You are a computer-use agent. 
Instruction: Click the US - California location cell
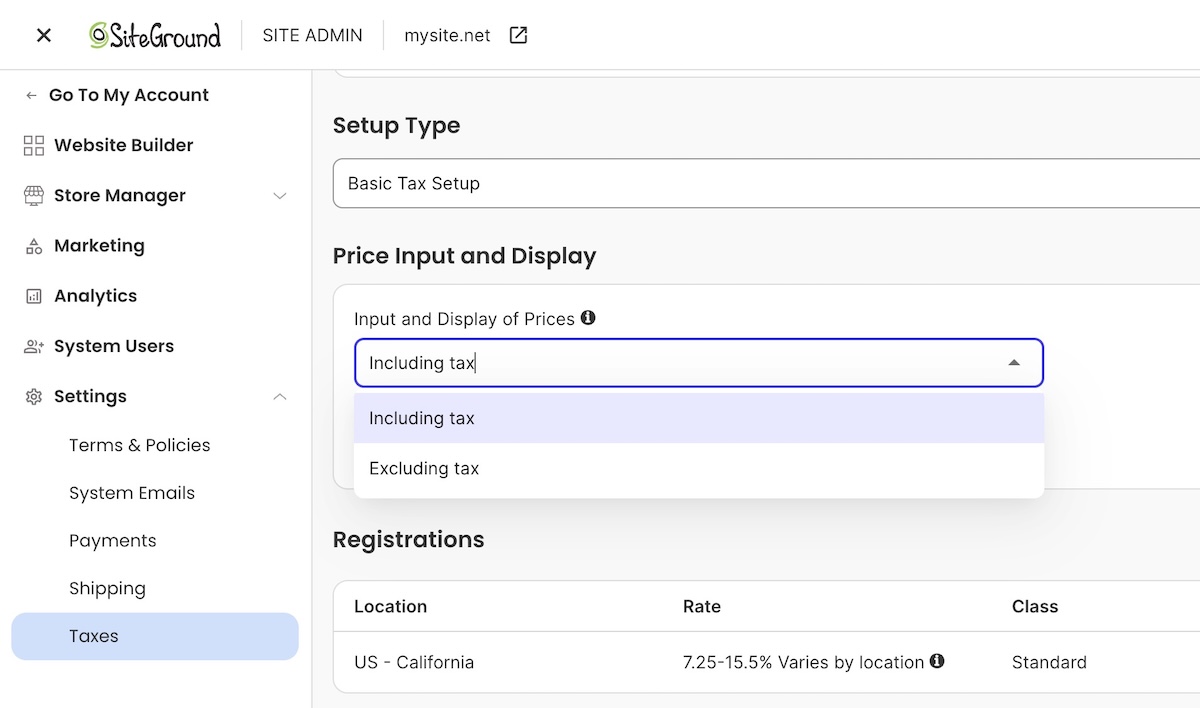(414, 662)
